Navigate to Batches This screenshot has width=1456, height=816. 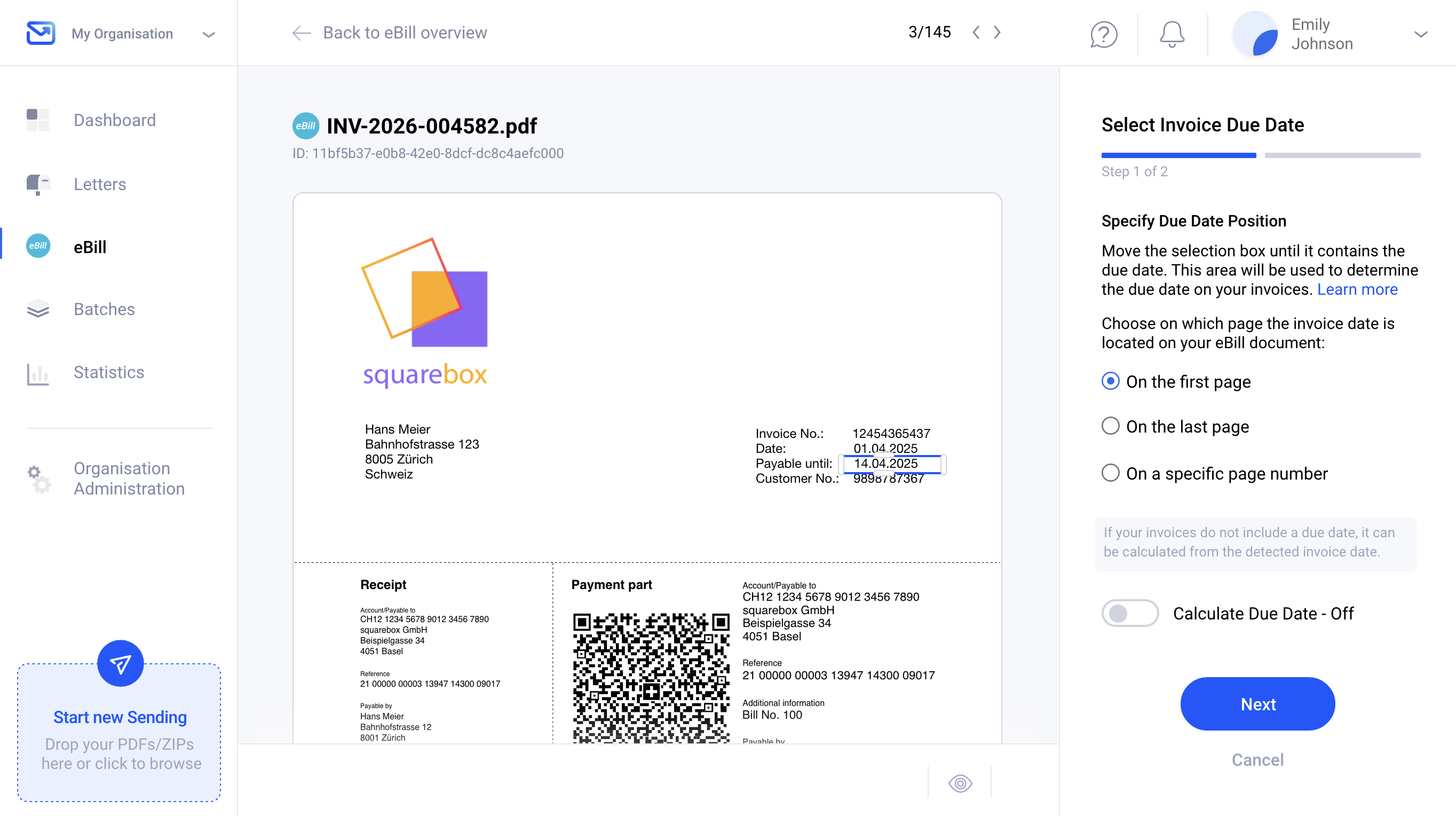click(105, 309)
